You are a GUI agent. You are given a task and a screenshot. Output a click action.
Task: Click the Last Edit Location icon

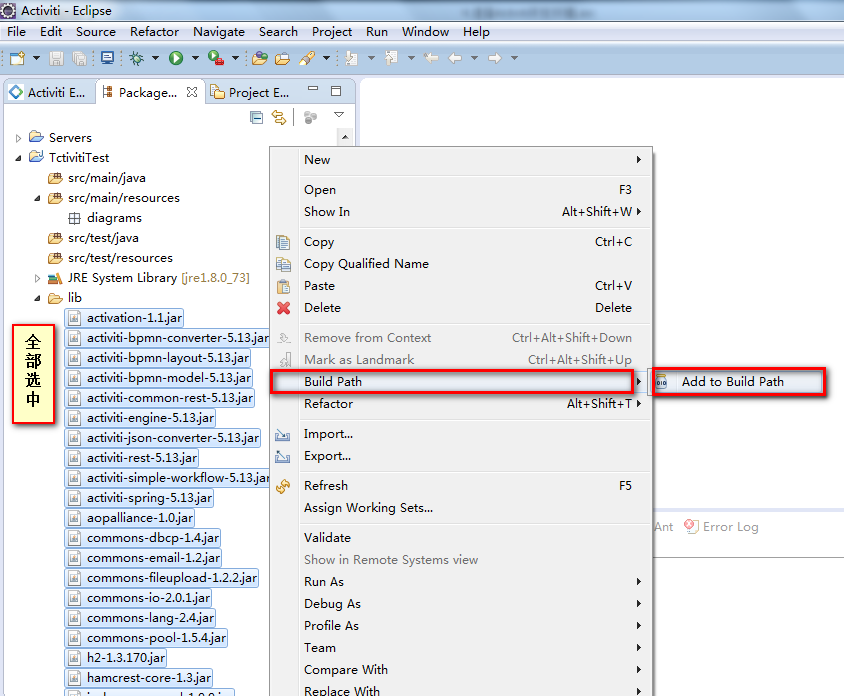click(431, 58)
